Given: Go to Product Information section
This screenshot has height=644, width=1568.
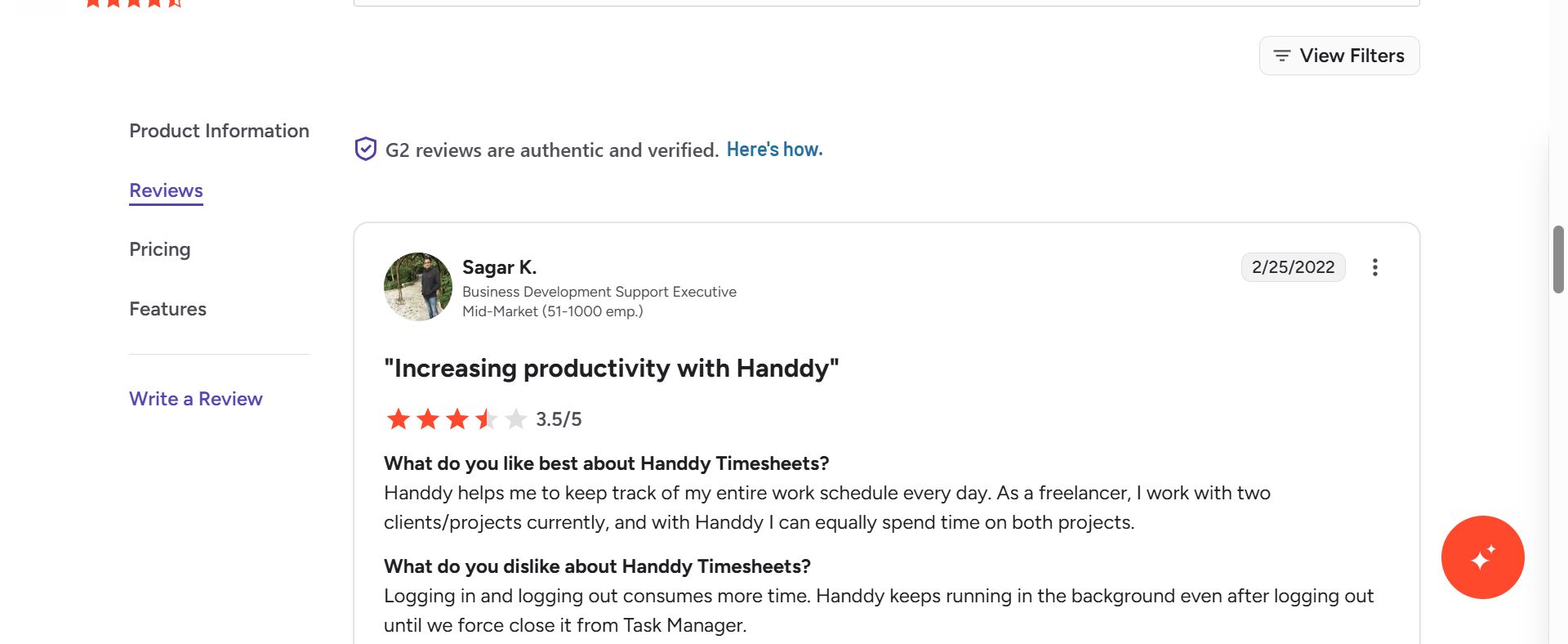Looking at the screenshot, I should click(219, 131).
